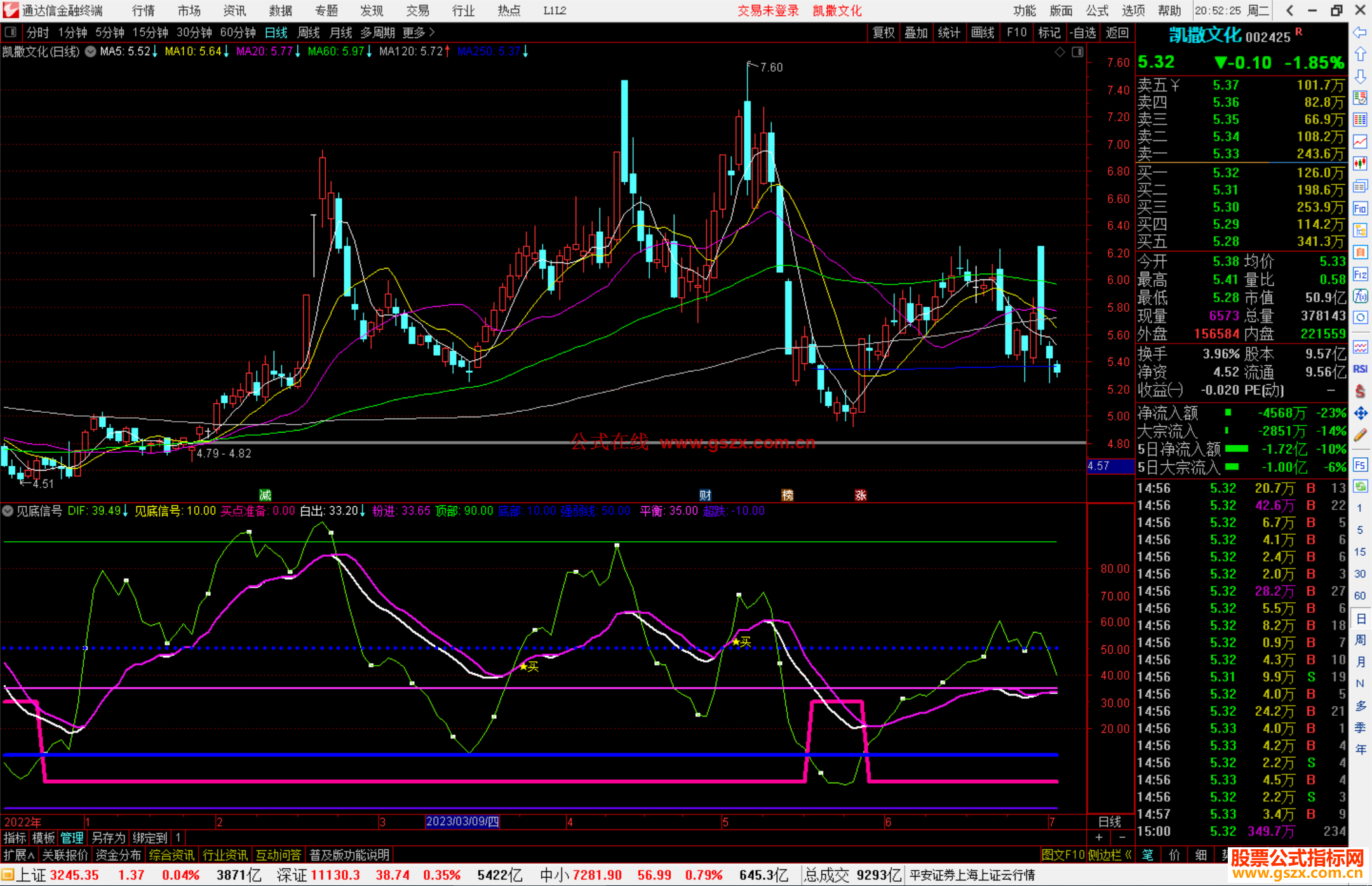This screenshot has width=1372, height=886.
Task: Click the RSI indicator icon
Action: pos(1360,369)
